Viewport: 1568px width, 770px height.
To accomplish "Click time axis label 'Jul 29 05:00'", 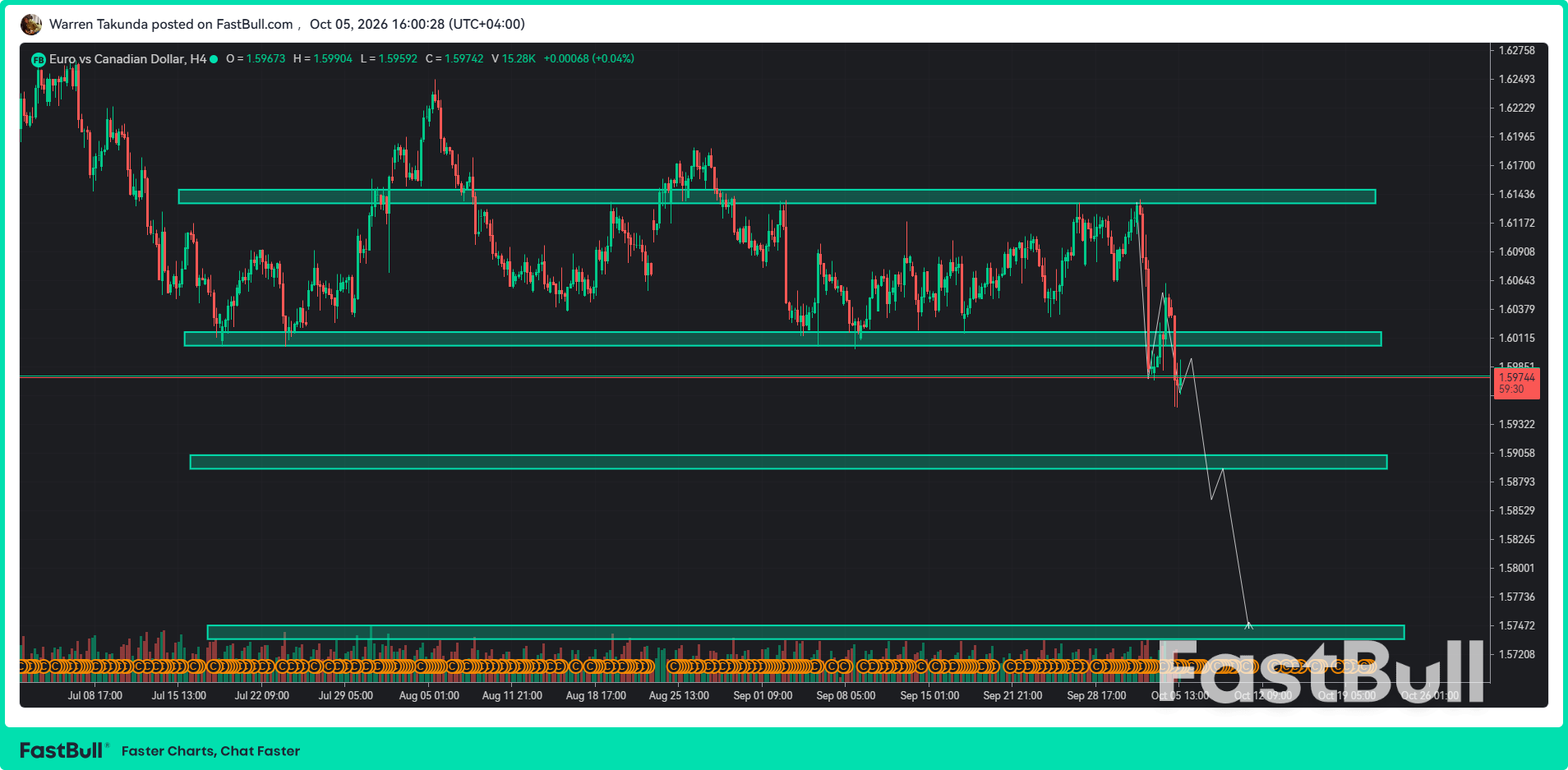I will click(x=346, y=696).
